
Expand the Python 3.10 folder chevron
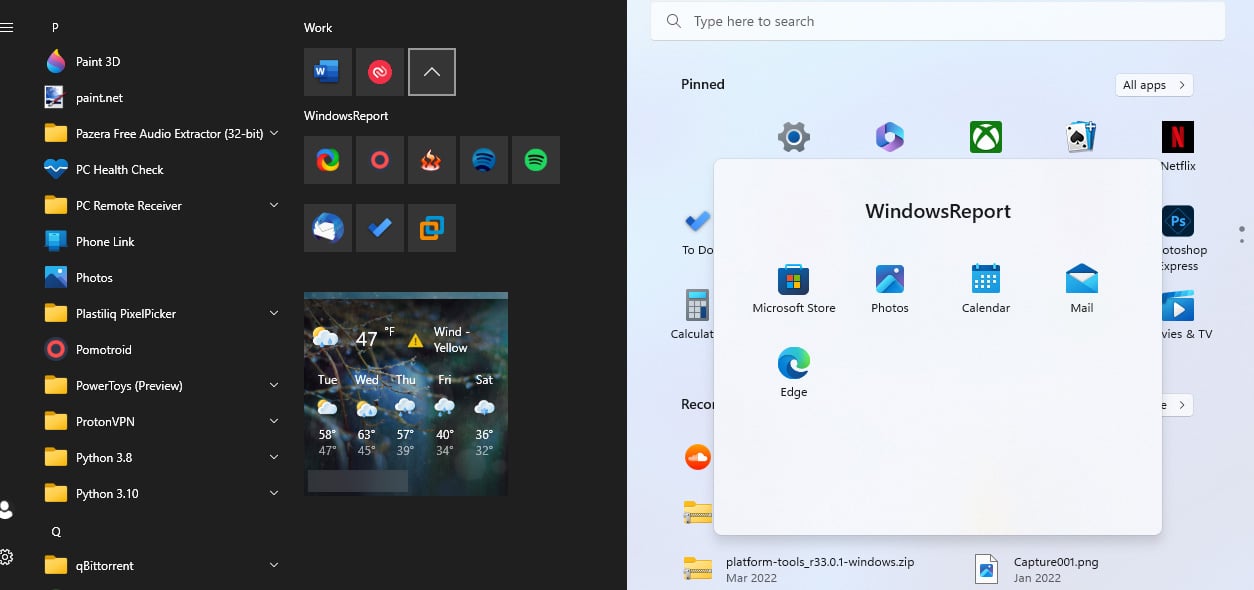coord(274,493)
